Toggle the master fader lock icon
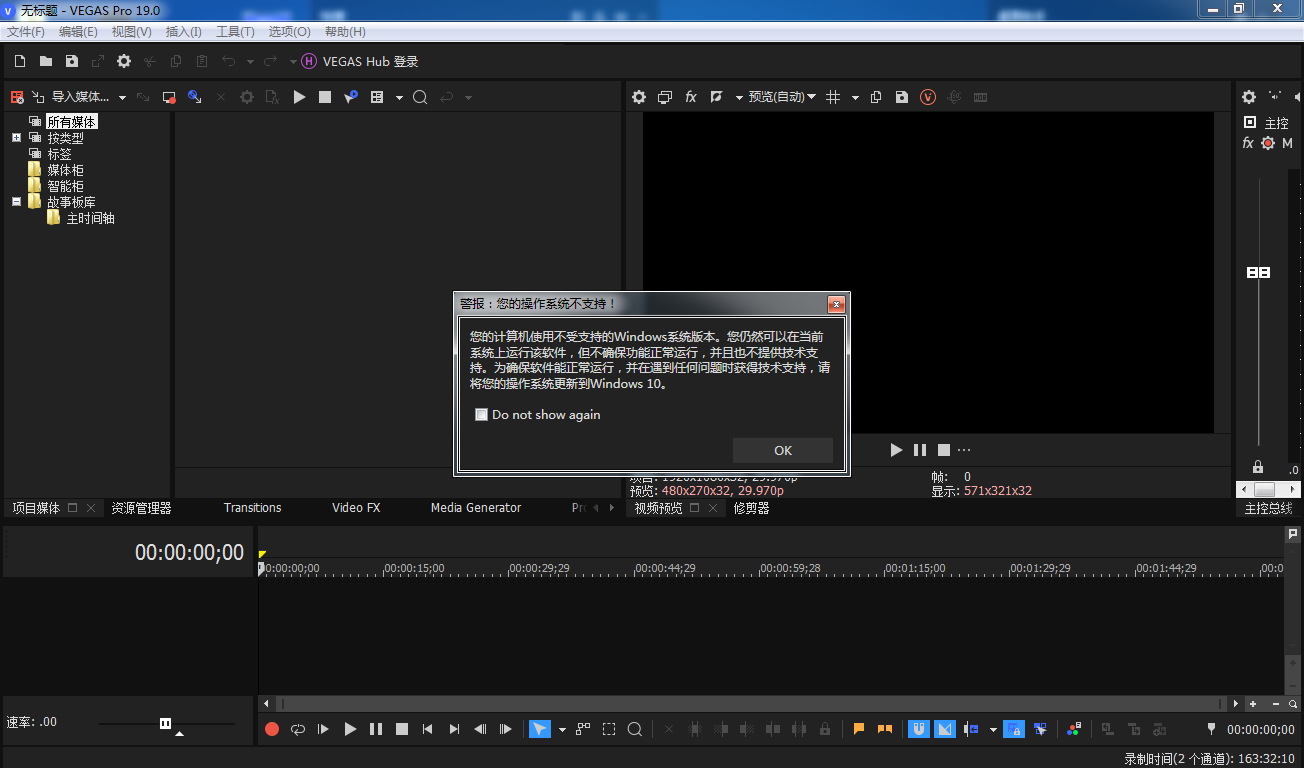The height and width of the screenshot is (768, 1304). pyautogui.click(x=1258, y=467)
